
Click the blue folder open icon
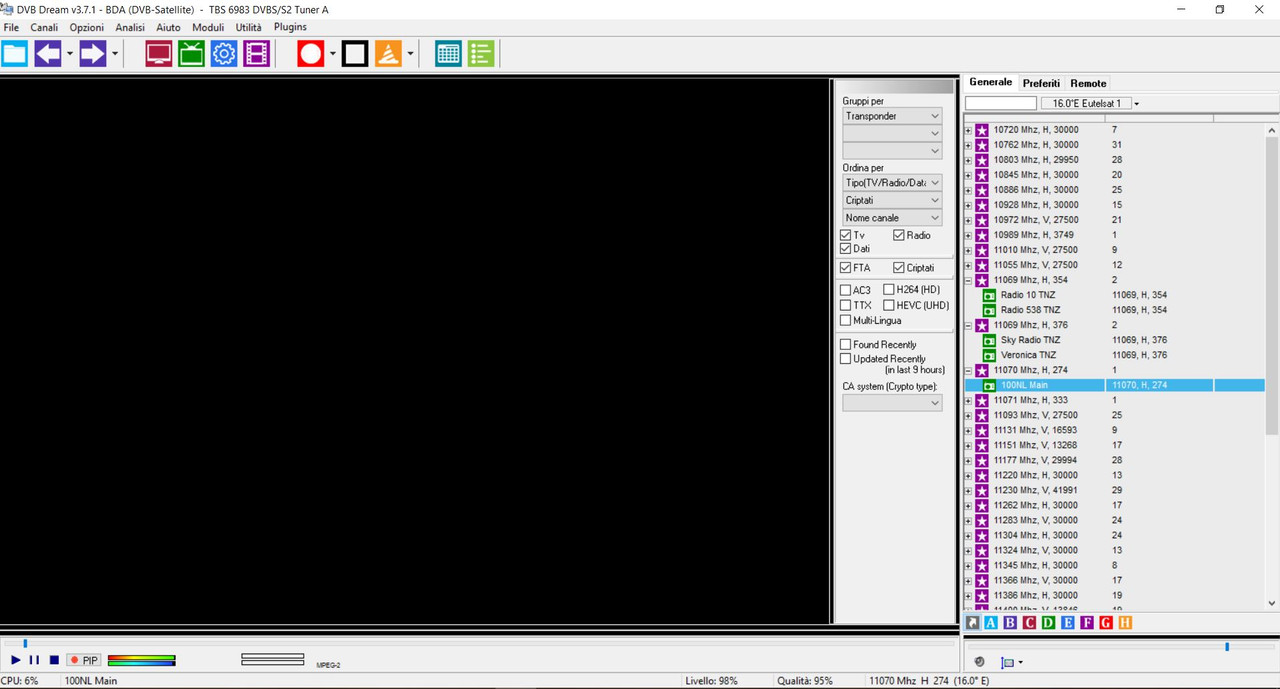click(x=14, y=54)
